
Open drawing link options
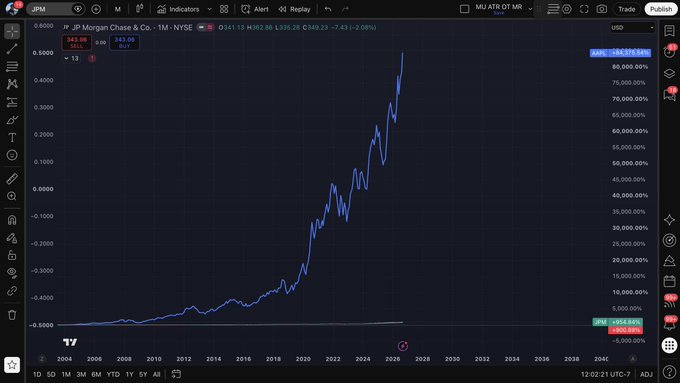pyautogui.click(x=12, y=291)
